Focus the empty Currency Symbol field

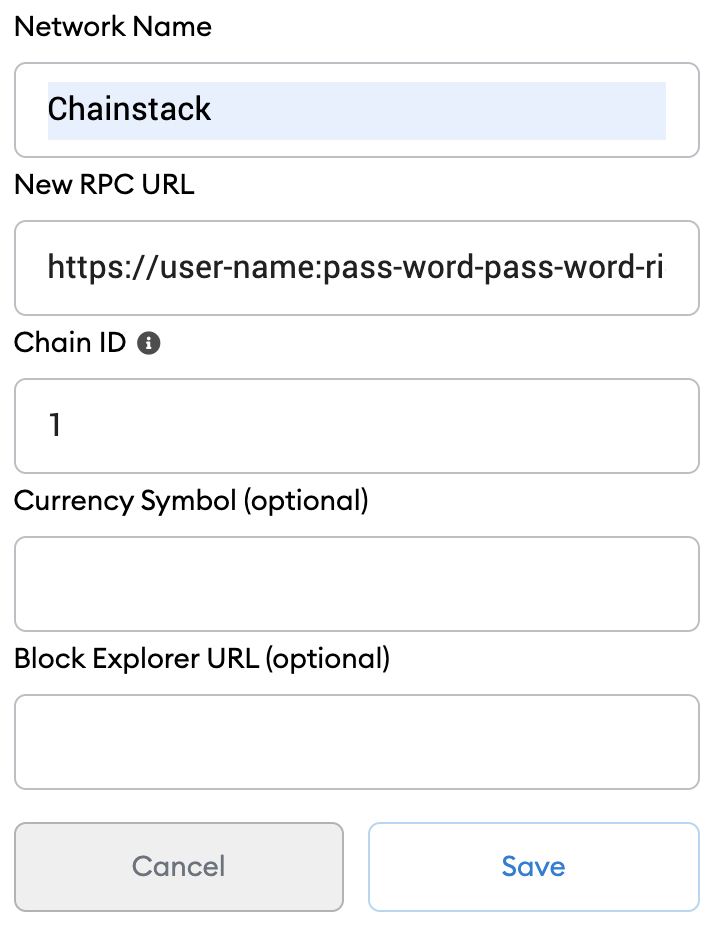click(x=357, y=584)
